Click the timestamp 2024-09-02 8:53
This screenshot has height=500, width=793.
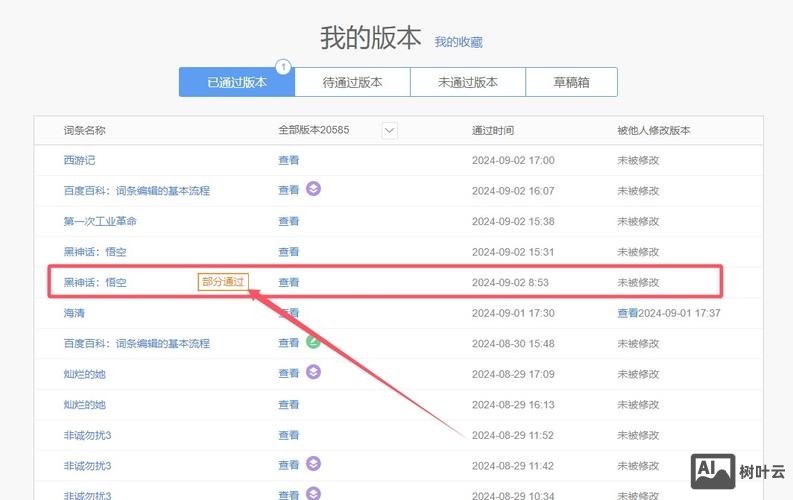[510, 283]
